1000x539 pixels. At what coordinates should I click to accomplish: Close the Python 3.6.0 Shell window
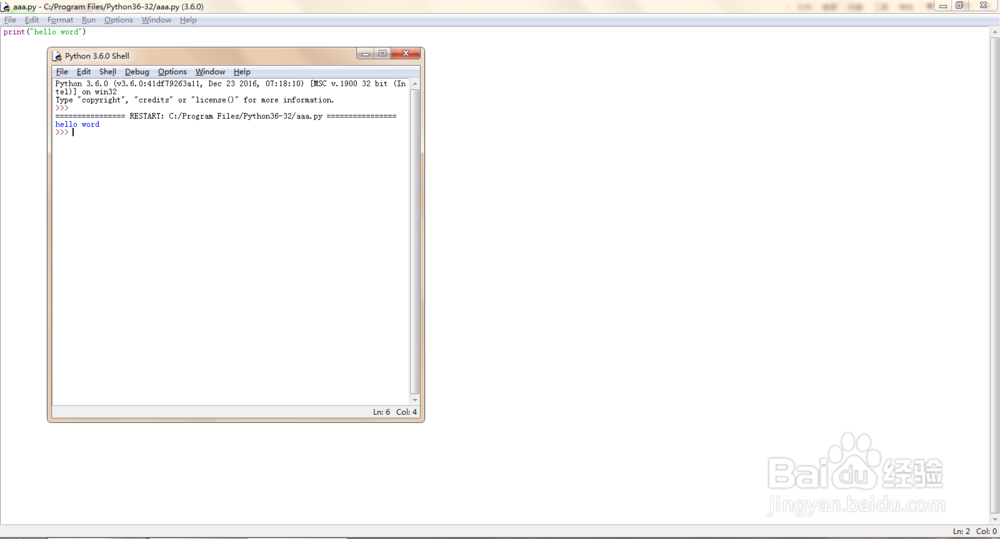[x=405, y=54]
